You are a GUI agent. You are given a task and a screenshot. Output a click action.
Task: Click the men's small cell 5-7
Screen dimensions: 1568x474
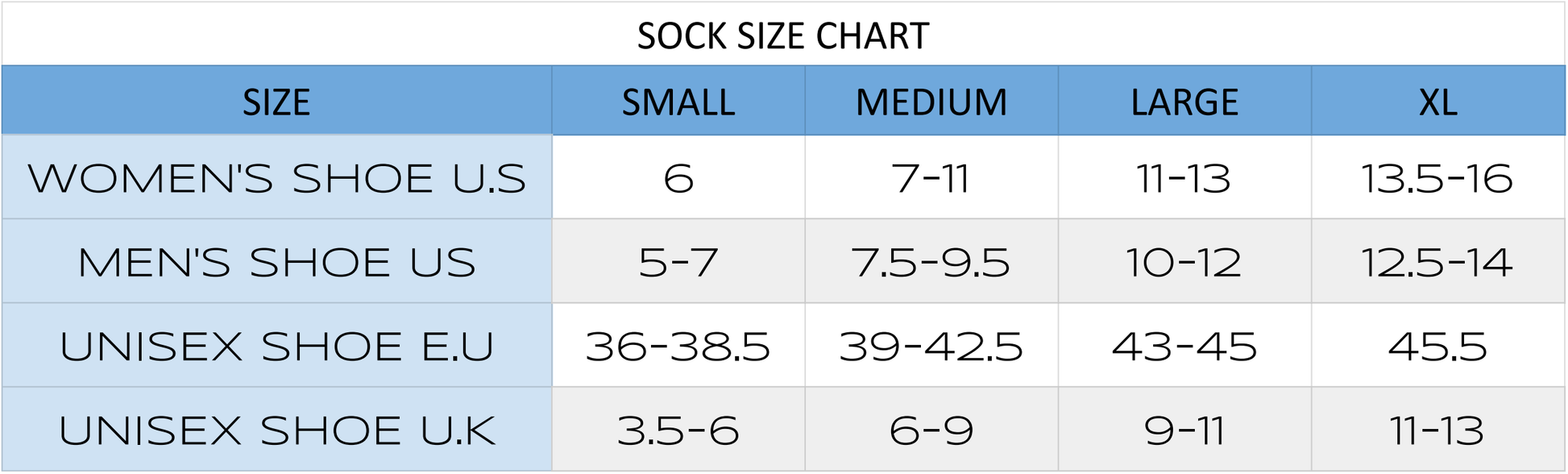pos(678,263)
